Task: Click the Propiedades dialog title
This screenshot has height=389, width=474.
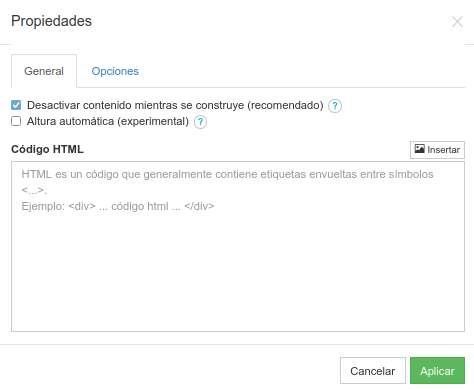Action: click(x=51, y=21)
